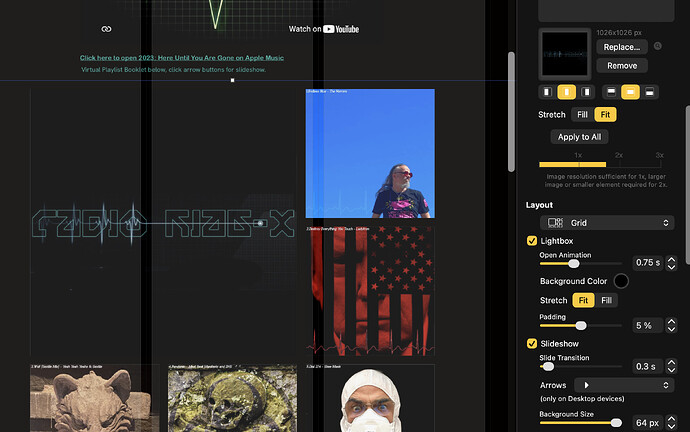Open the Apple Music playlist link
This screenshot has height=432, width=690.
coord(182,58)
